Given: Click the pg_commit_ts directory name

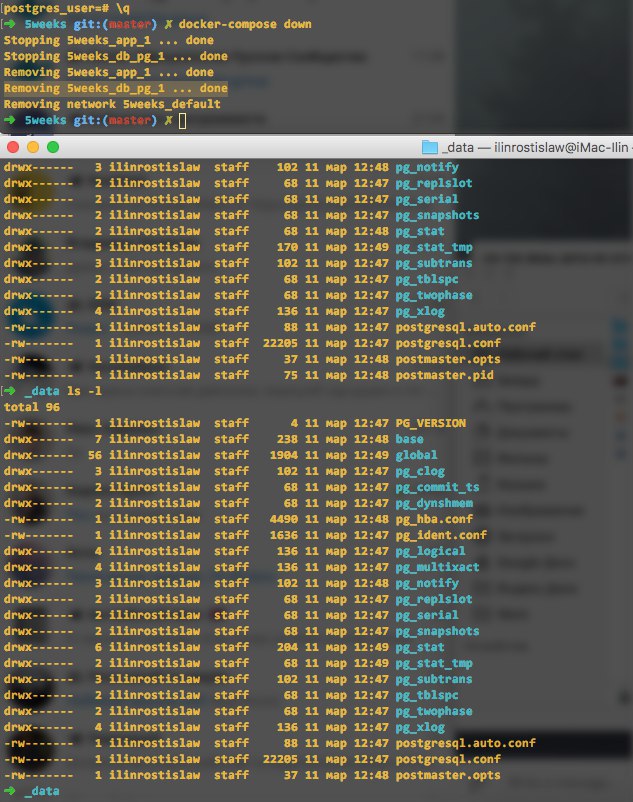Looking at the screenshot, I should click(437, 487).
